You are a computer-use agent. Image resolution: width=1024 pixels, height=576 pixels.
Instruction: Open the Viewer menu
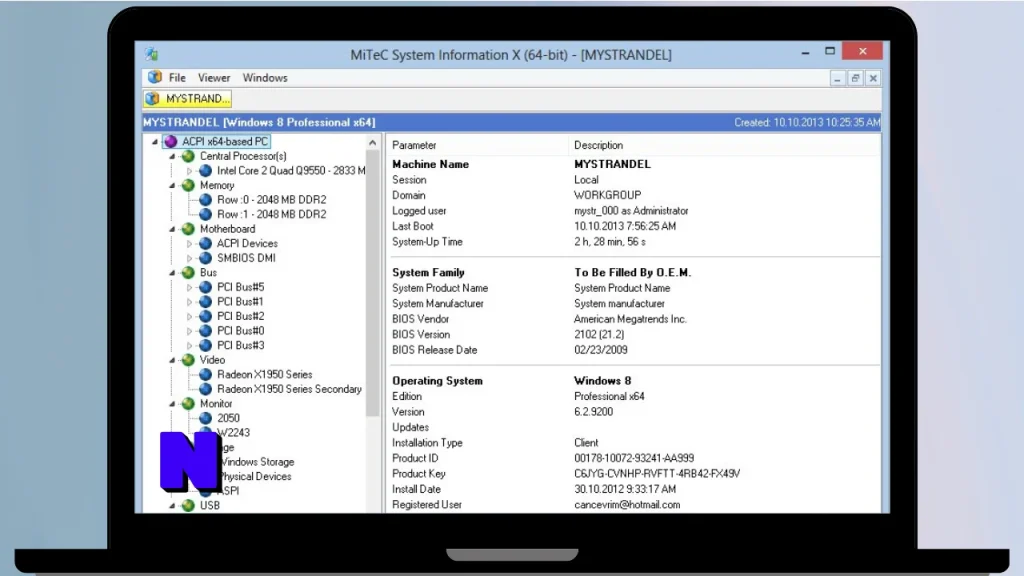tap(214, 78)
